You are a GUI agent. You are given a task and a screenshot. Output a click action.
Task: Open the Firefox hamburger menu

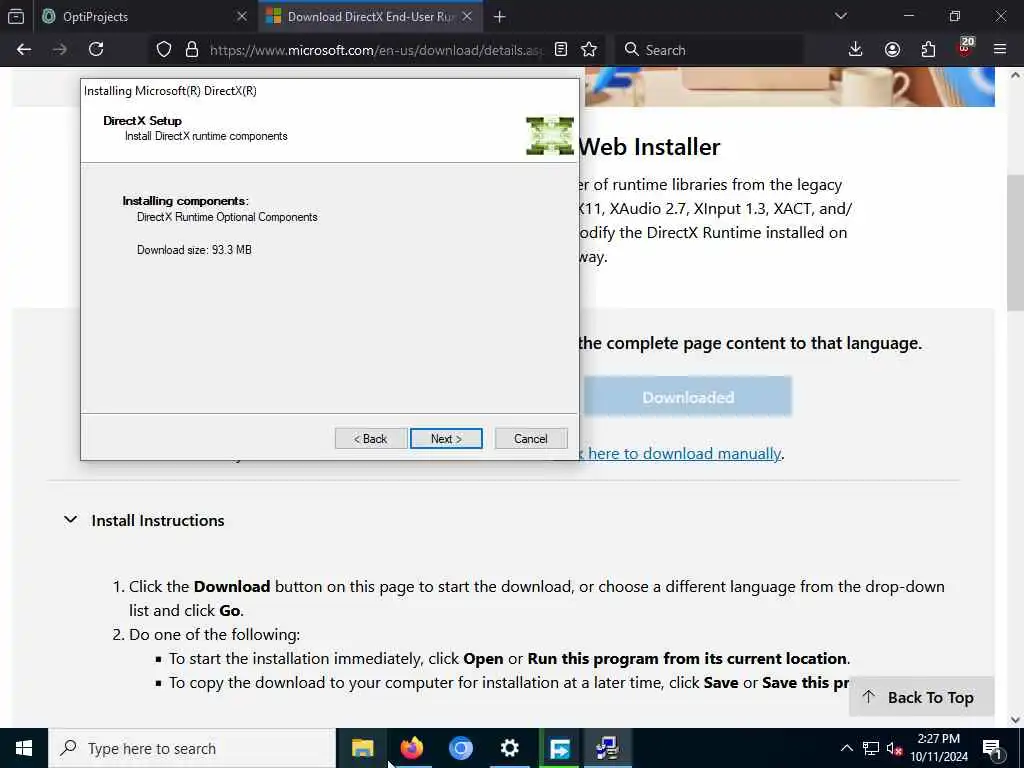999,50
